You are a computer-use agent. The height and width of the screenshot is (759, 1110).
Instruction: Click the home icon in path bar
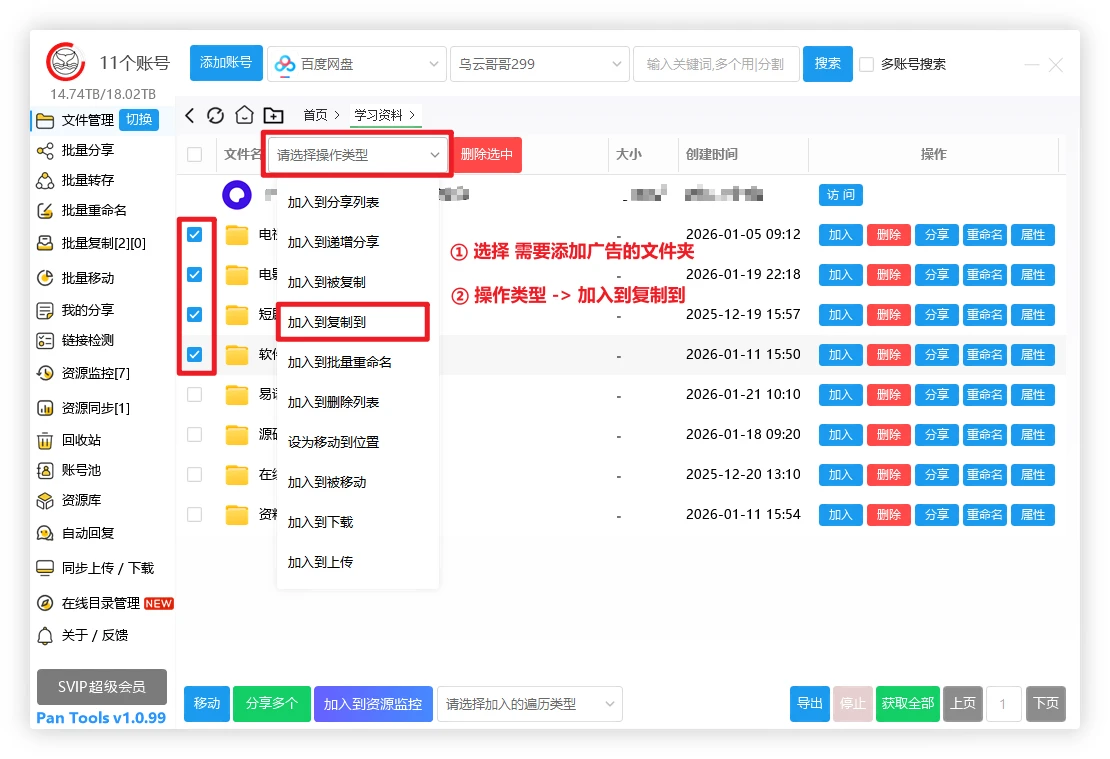244,115
